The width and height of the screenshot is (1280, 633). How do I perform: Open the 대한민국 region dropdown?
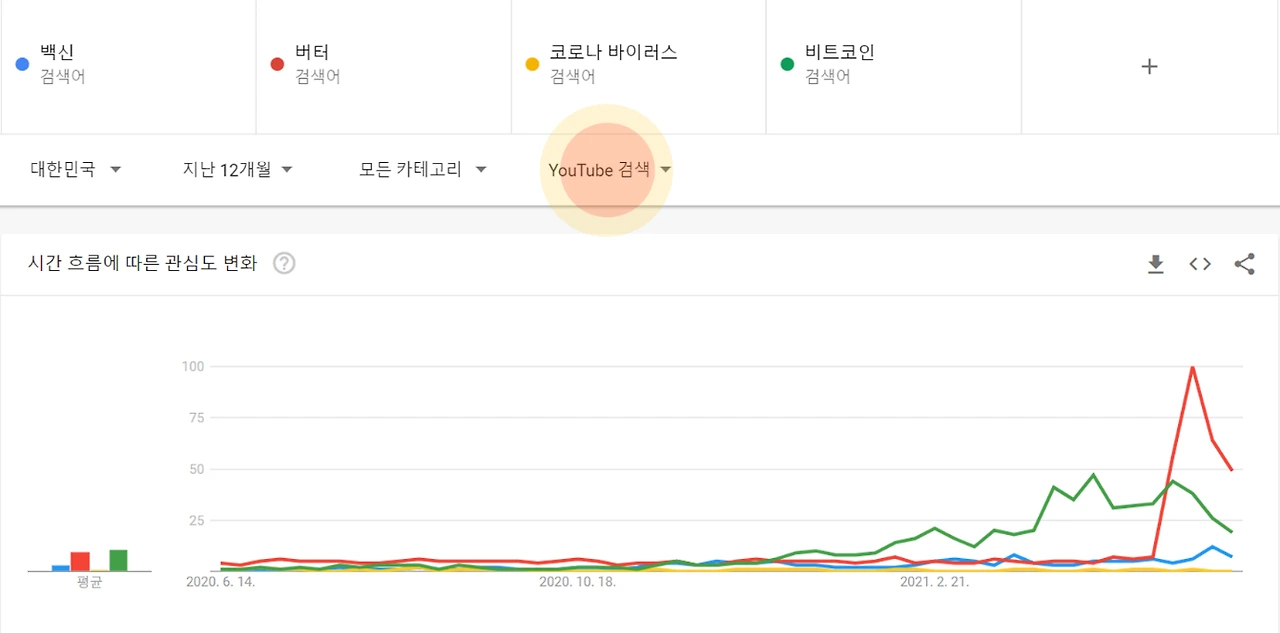pos(76,170)
